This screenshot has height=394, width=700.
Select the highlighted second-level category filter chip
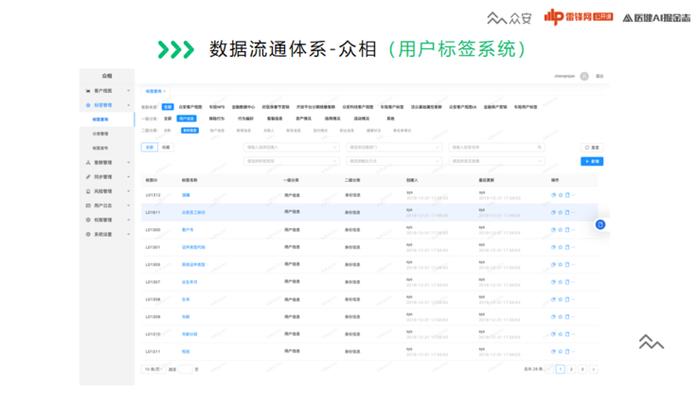point(190,131)
